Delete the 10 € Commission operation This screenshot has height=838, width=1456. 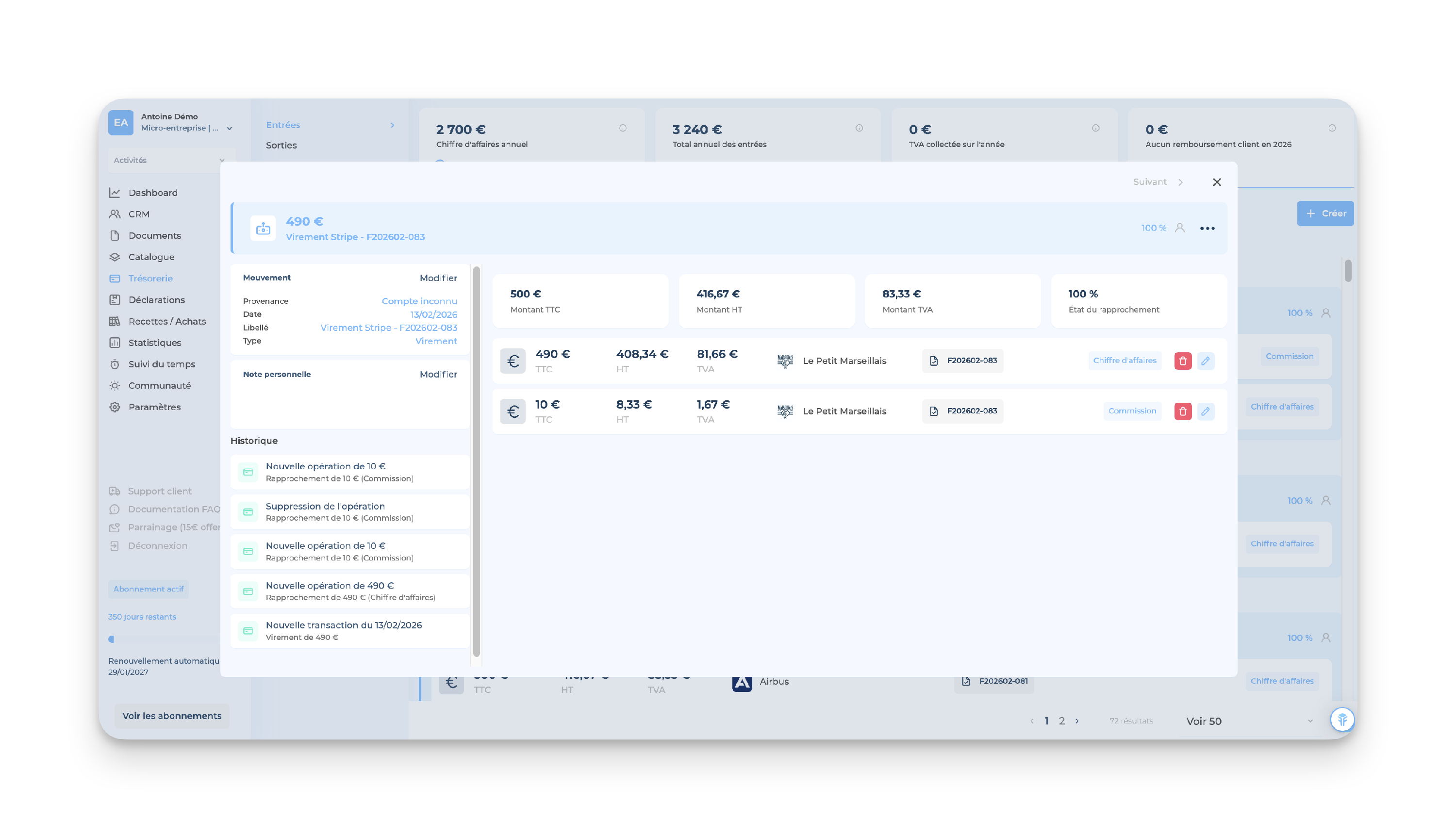[x=1182, y=411]
